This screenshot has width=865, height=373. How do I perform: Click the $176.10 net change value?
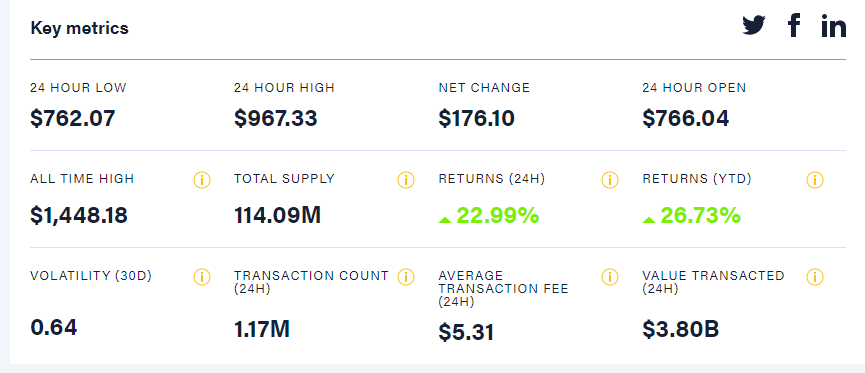(x=477, y=119)
